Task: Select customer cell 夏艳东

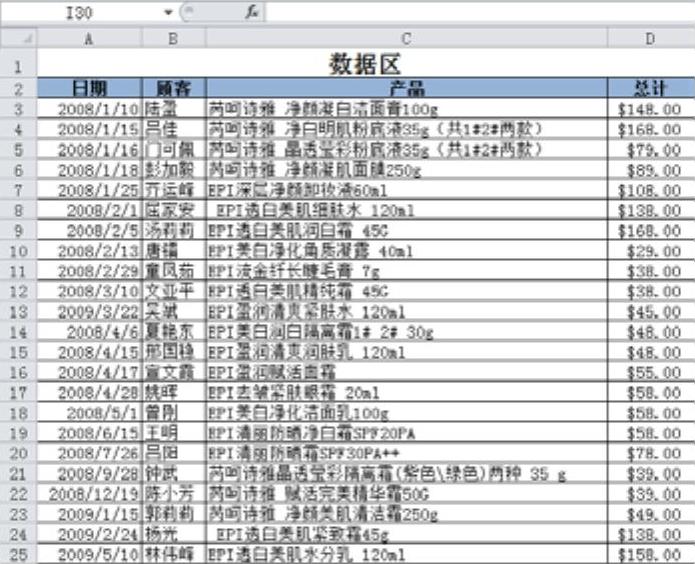Action: tap(174, 332)
